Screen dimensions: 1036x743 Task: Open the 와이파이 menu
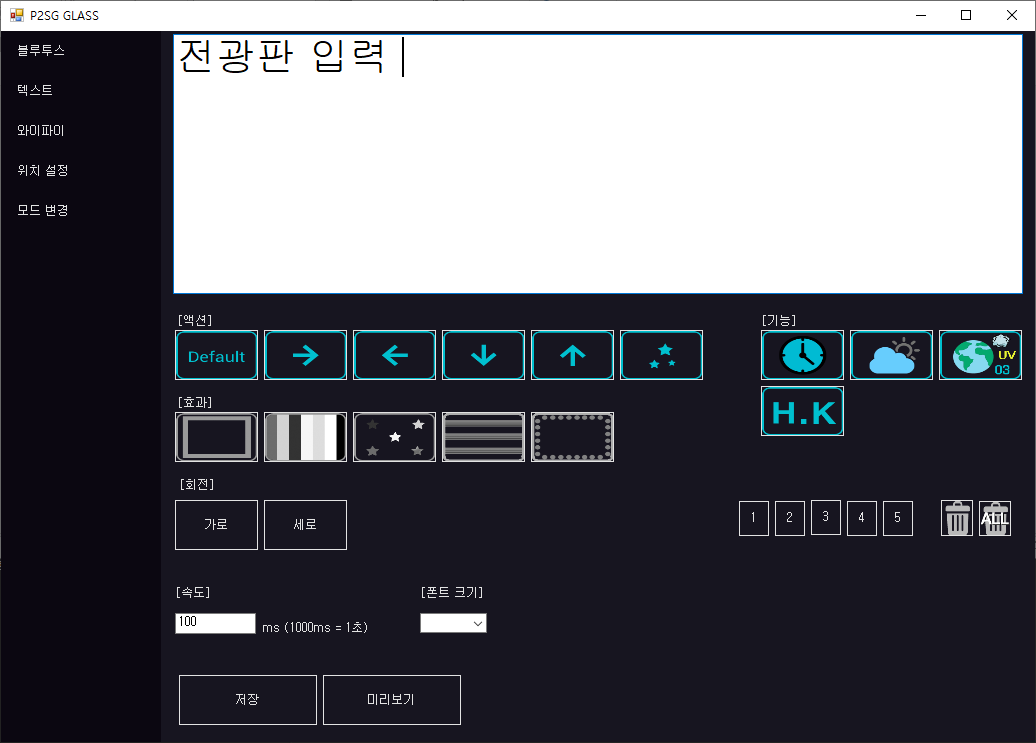click(41, 130)
